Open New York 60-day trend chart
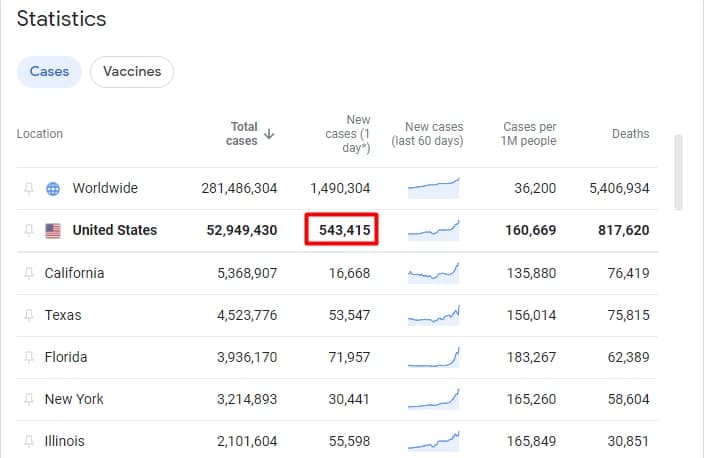The width and height of the screenshot is (707, 458). (x=434, y=399)
